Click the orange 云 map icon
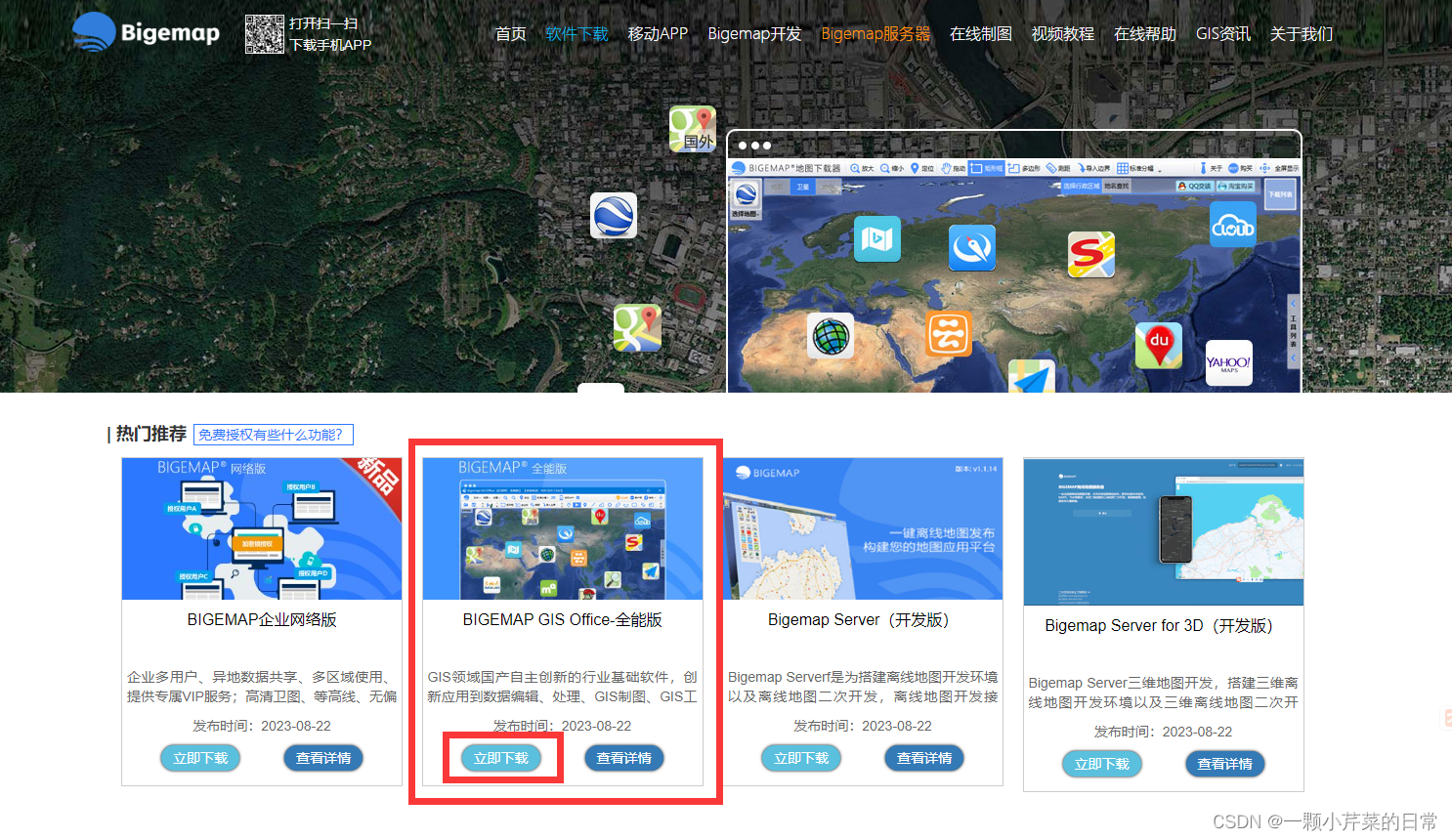This screenshot has width=1452, height=840. tap(949, 334)
